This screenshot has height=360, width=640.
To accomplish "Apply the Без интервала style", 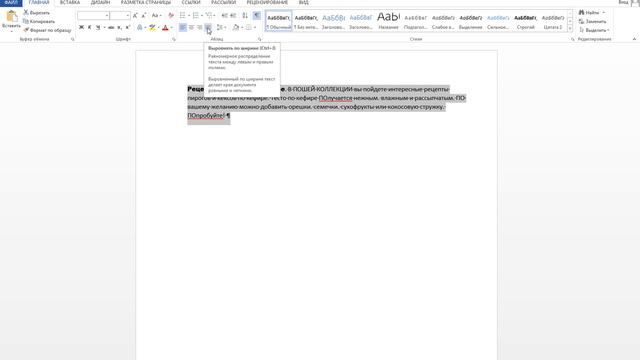I will coord(306,21).
